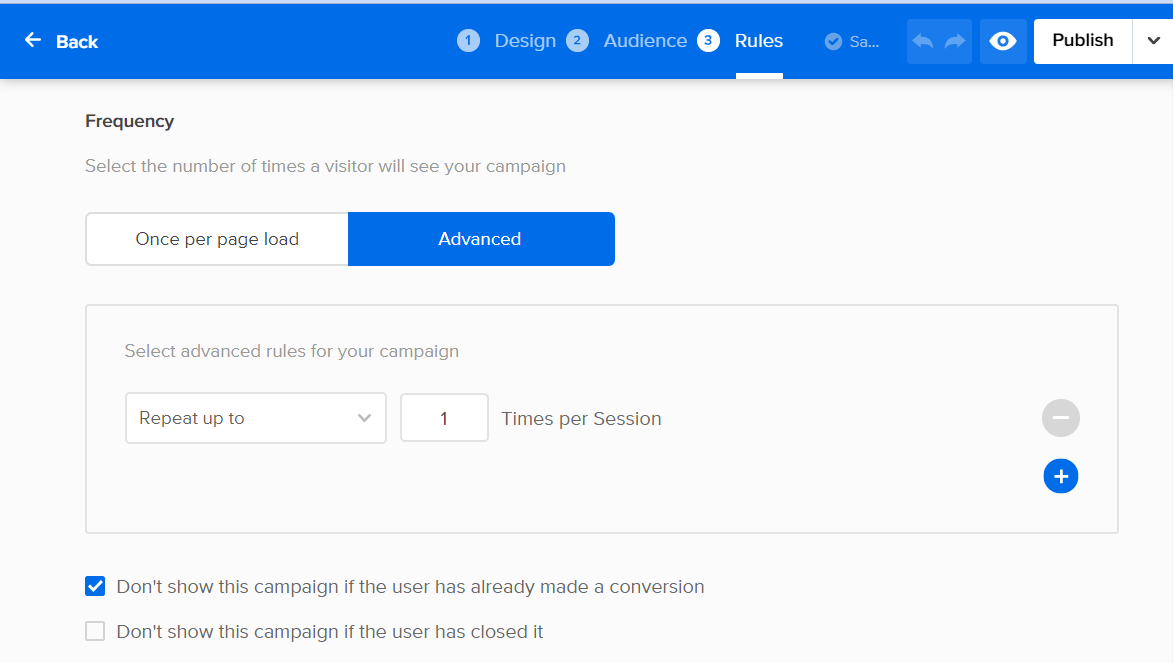Open the Repeat up to dropdown
Image resolution: width=1173 pixels, height=663 pixels.
[x=255, y=418]
